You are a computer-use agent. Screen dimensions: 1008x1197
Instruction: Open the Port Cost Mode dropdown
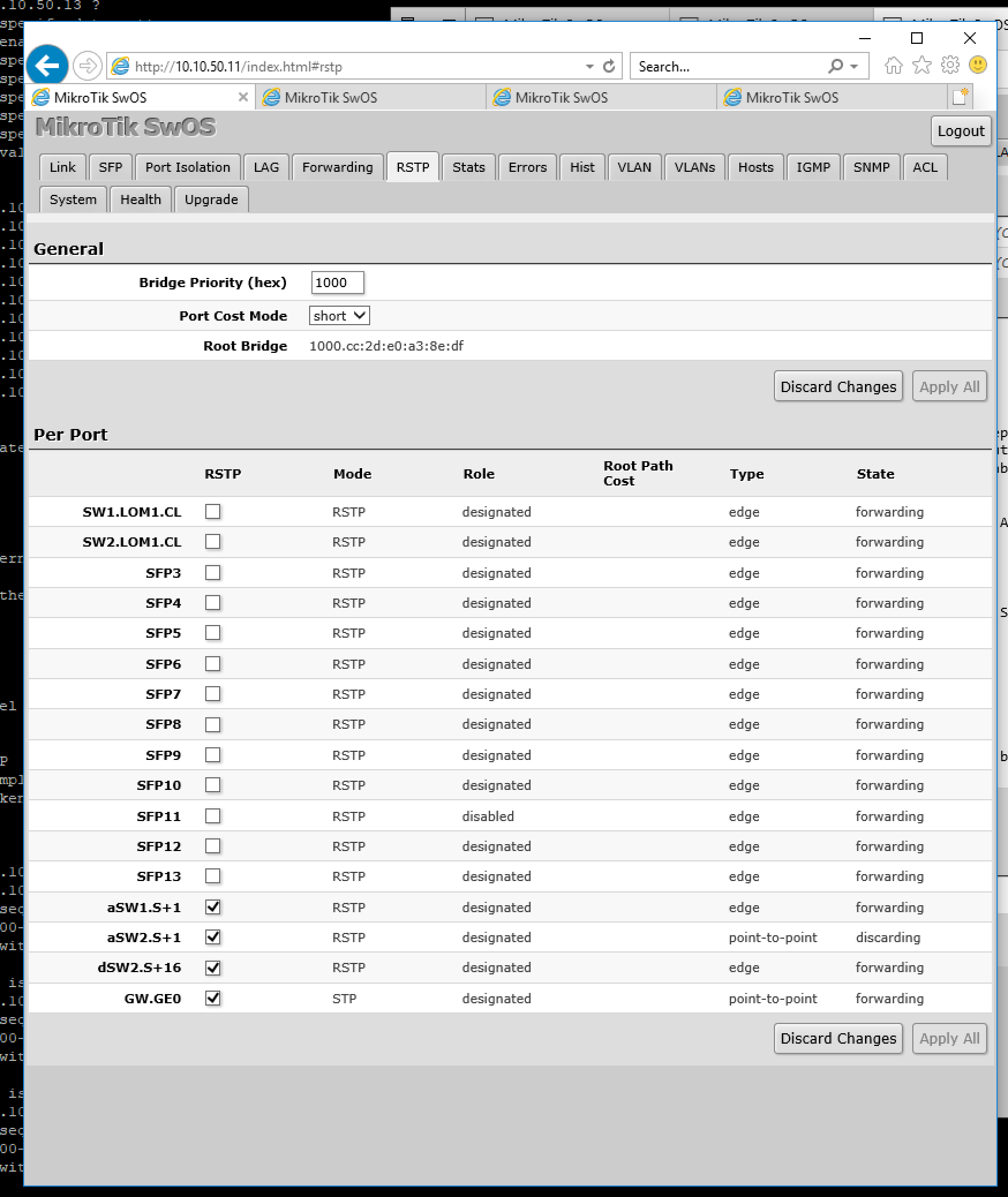(x=339, y=315)
